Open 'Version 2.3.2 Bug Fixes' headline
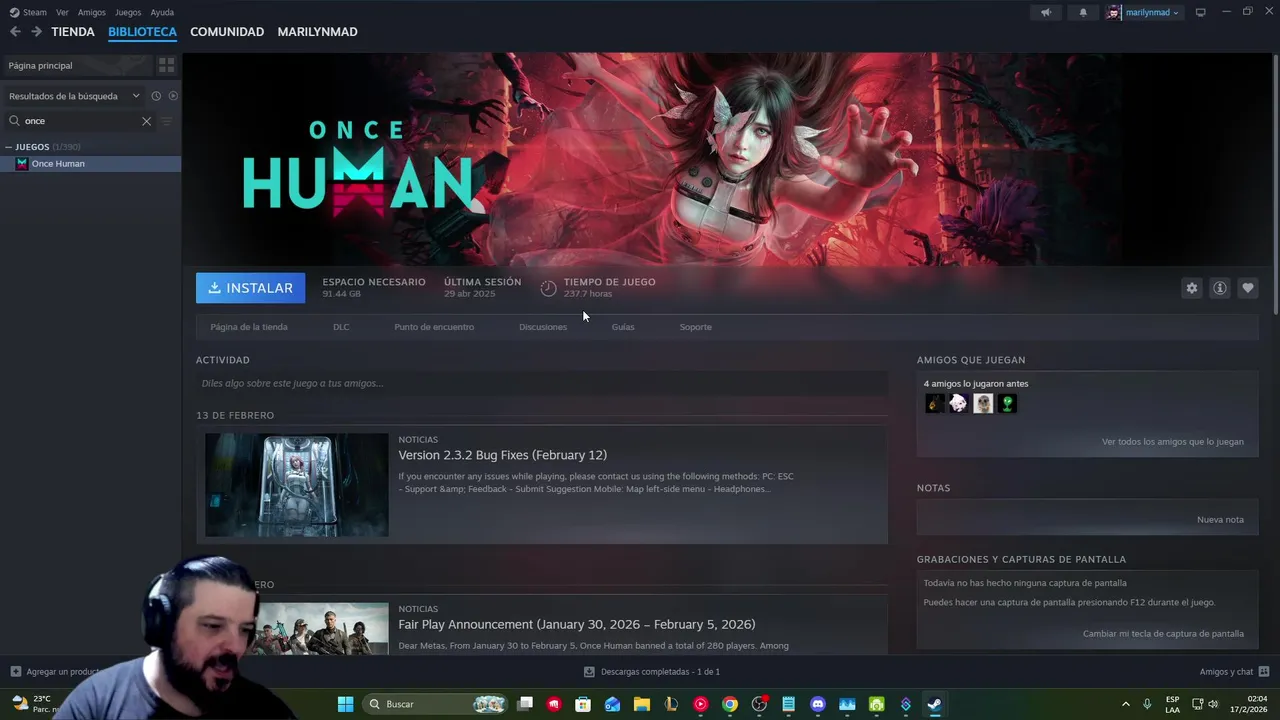 click(x=503, y=455)
